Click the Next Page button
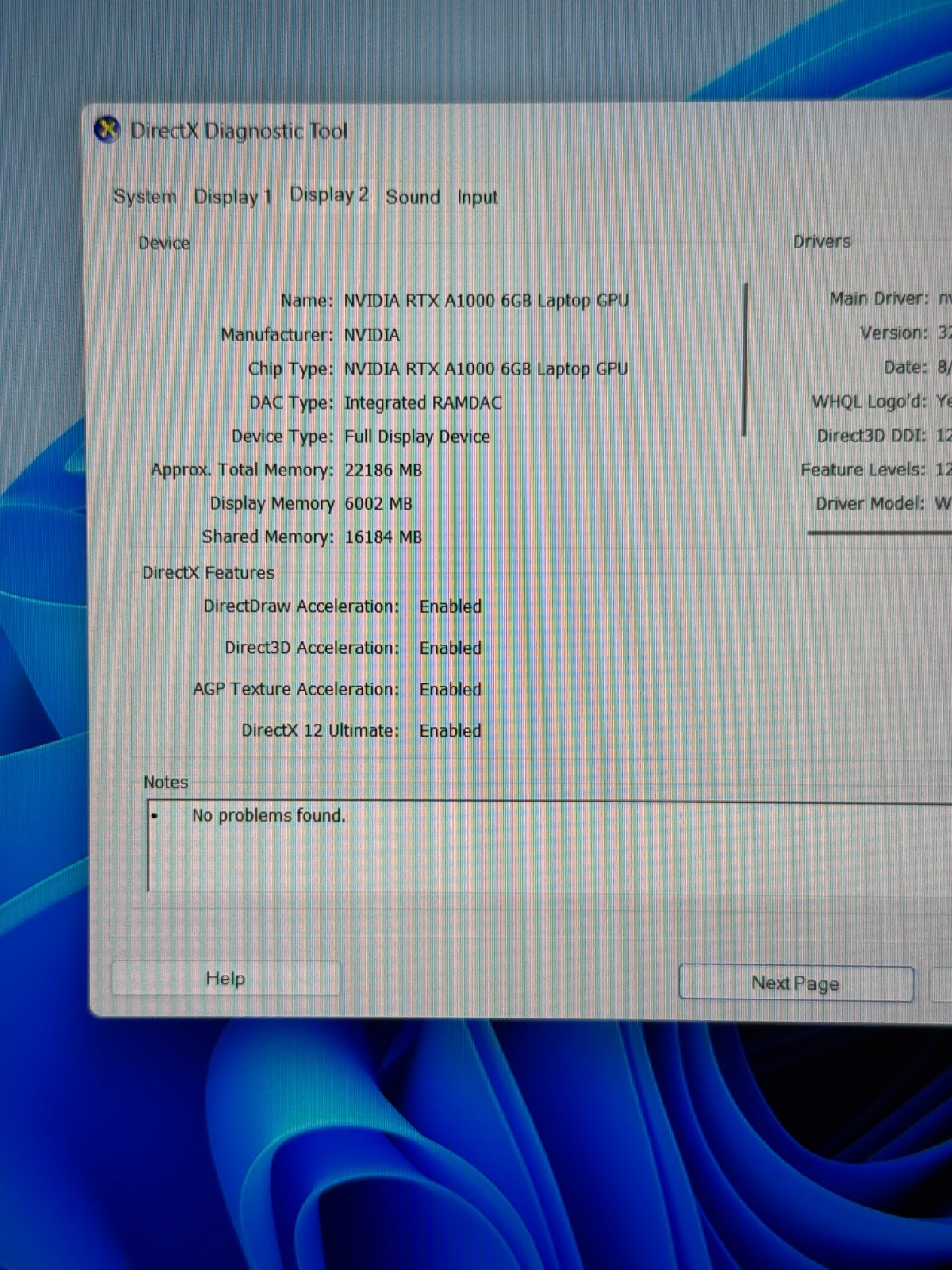The image size is (952, 1270). [x=796, y=983]
